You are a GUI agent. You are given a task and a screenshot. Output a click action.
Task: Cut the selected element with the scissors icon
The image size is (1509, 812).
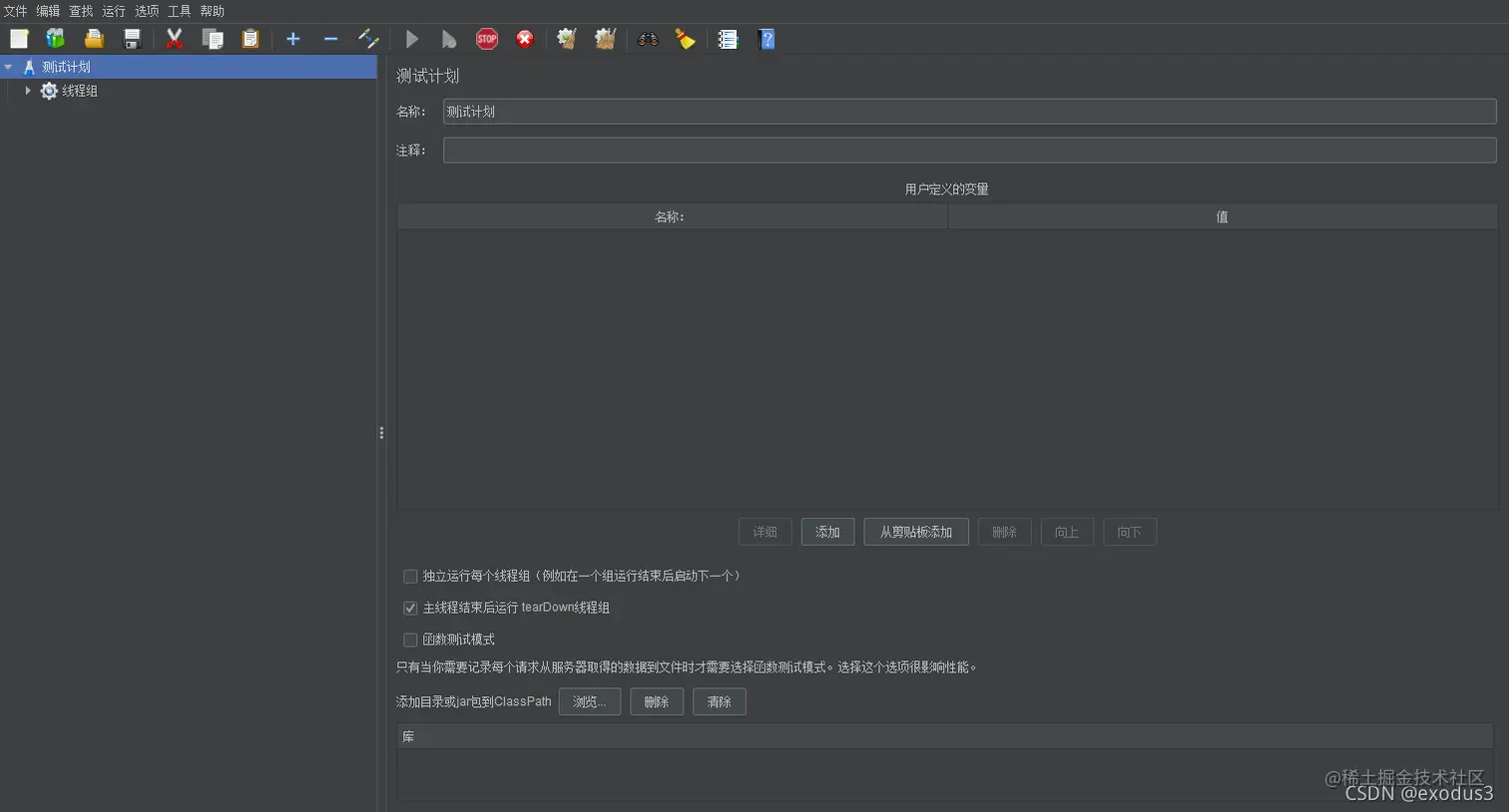(172, 39)
